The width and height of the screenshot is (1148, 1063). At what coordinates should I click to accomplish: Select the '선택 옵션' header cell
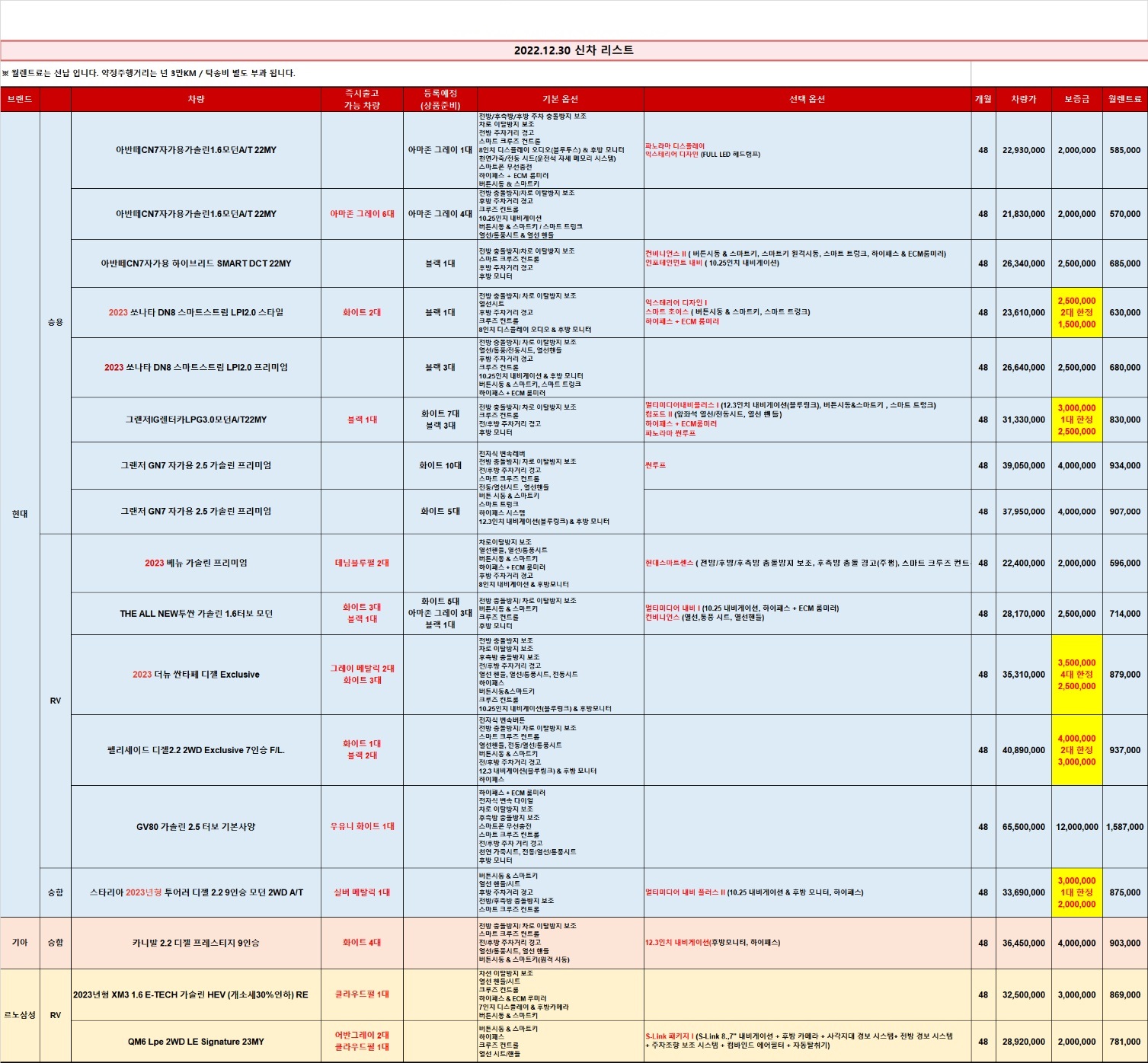click(x=807, y=99)
